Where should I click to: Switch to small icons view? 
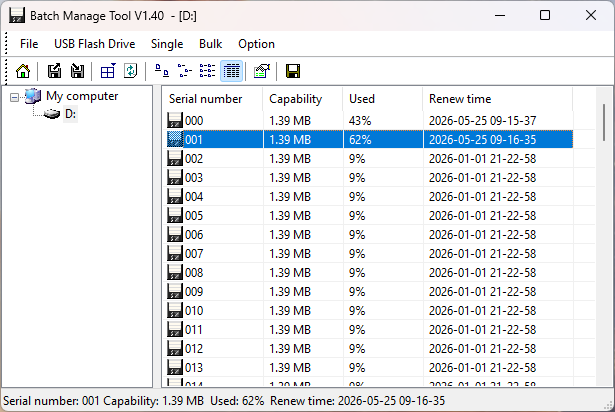[185, 71]
